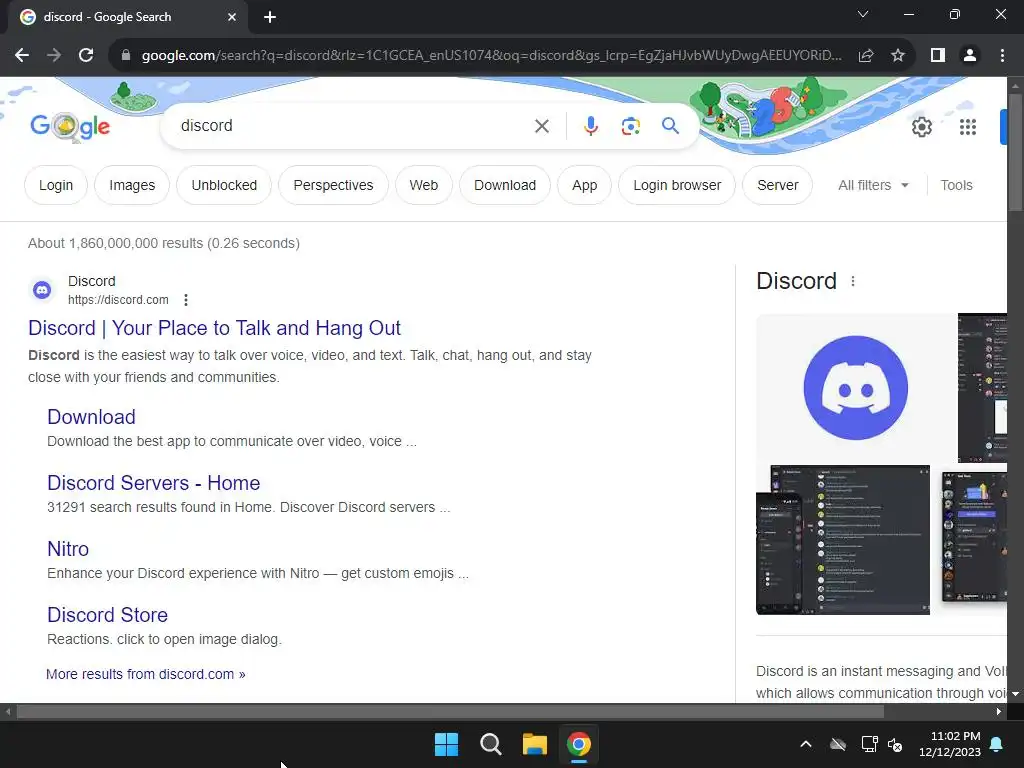Open Chrome three-dot menu
1024x768 pixels.
1002,56
